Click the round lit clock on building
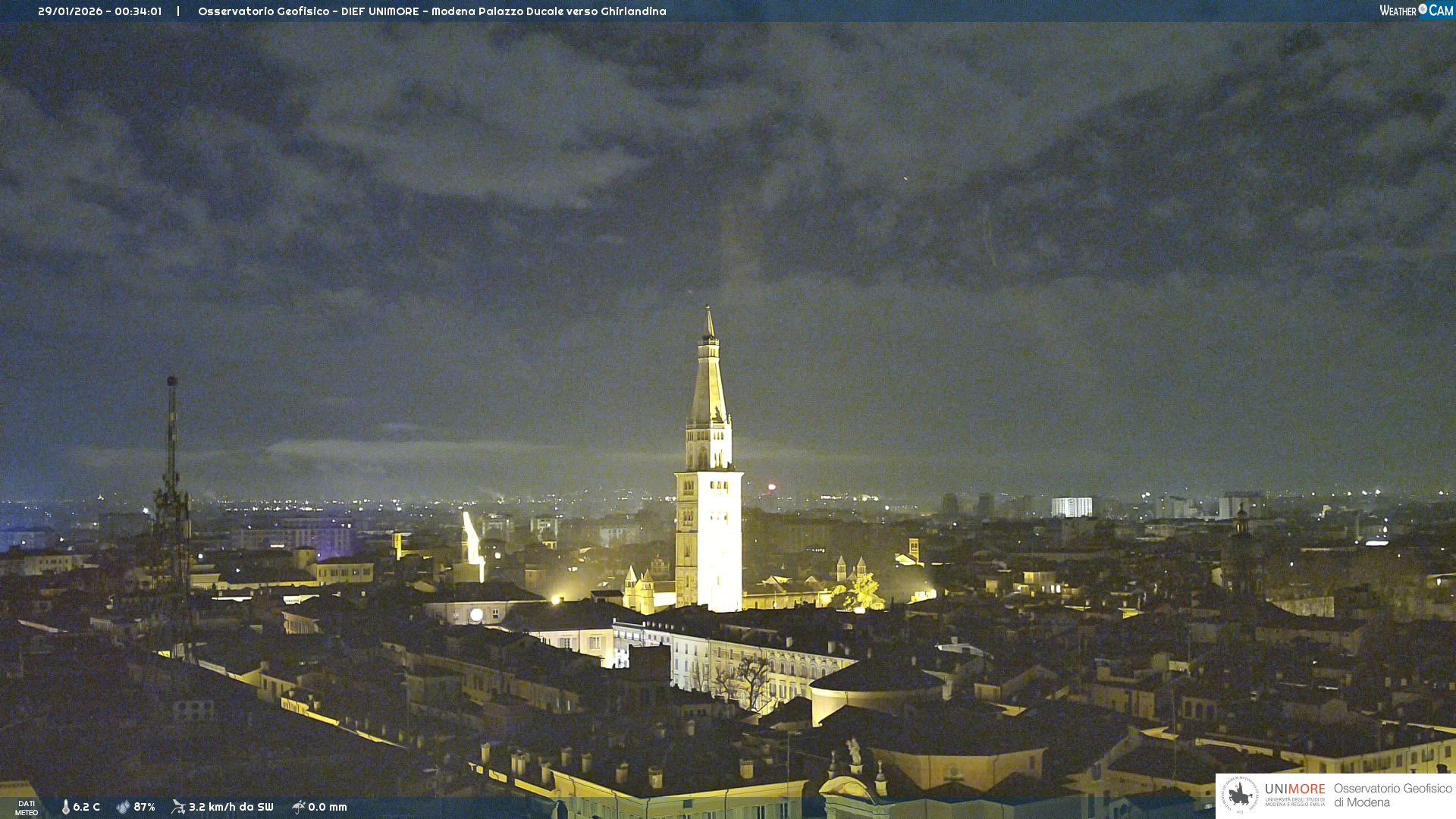 click(476, 615)
